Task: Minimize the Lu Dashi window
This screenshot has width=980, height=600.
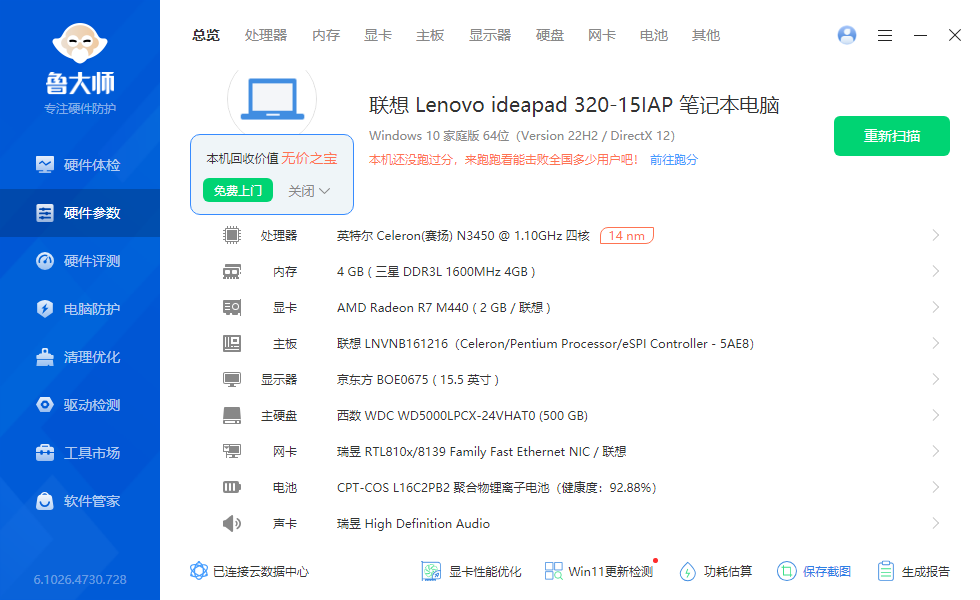Action: (x=920, y=36)
